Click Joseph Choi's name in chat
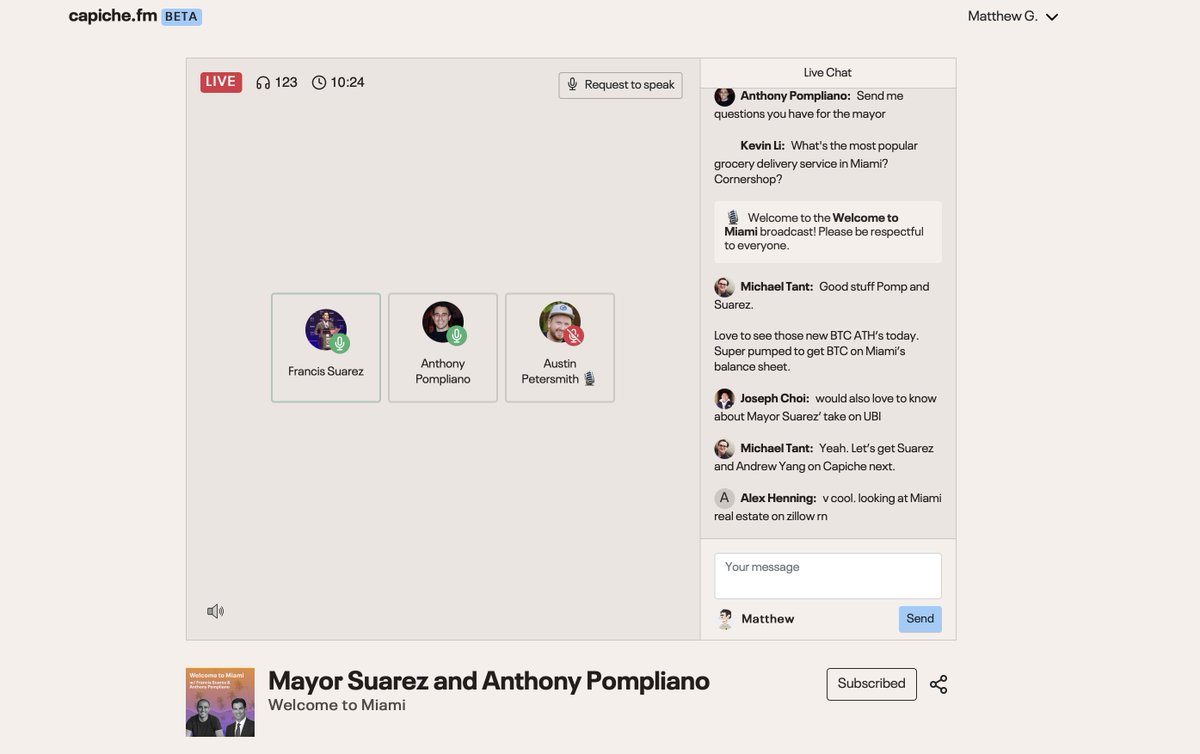 pyautogui.click(x=775, y=399)
